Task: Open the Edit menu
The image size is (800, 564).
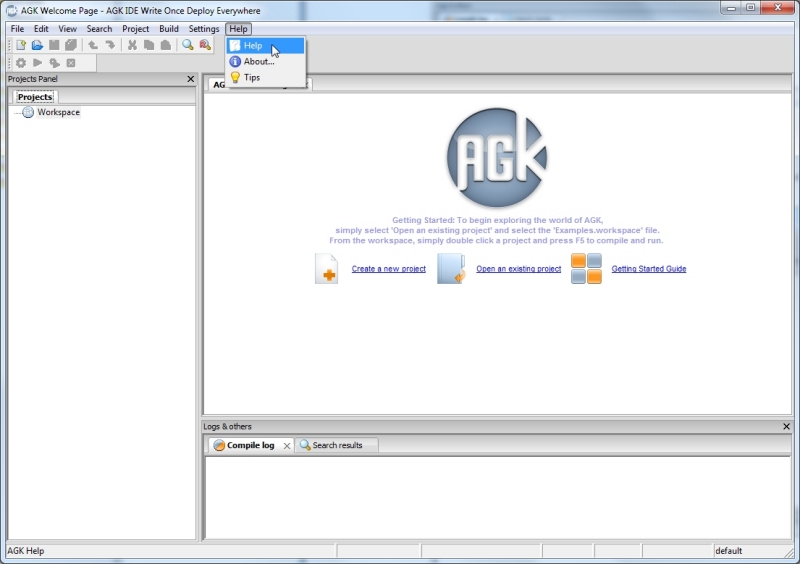Action: (41, 29)
